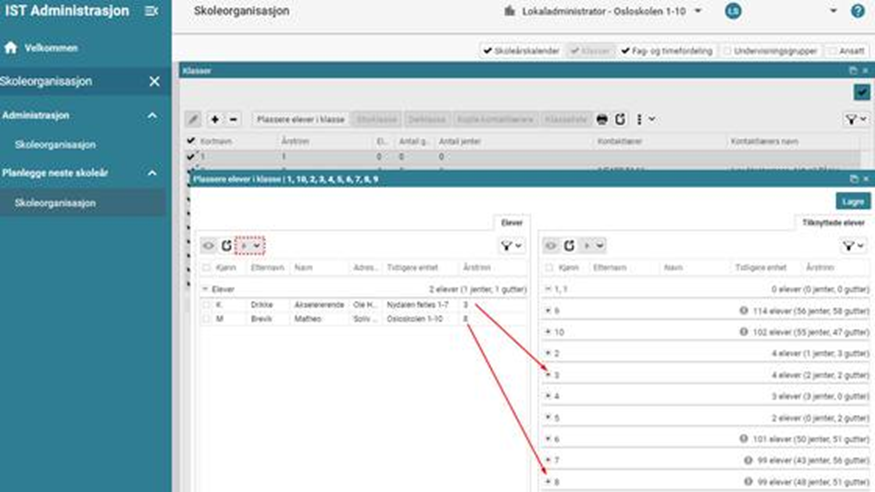Open filter dropdown in Elever panel
This screenshot has height=492, width=875.
(511, 245)
